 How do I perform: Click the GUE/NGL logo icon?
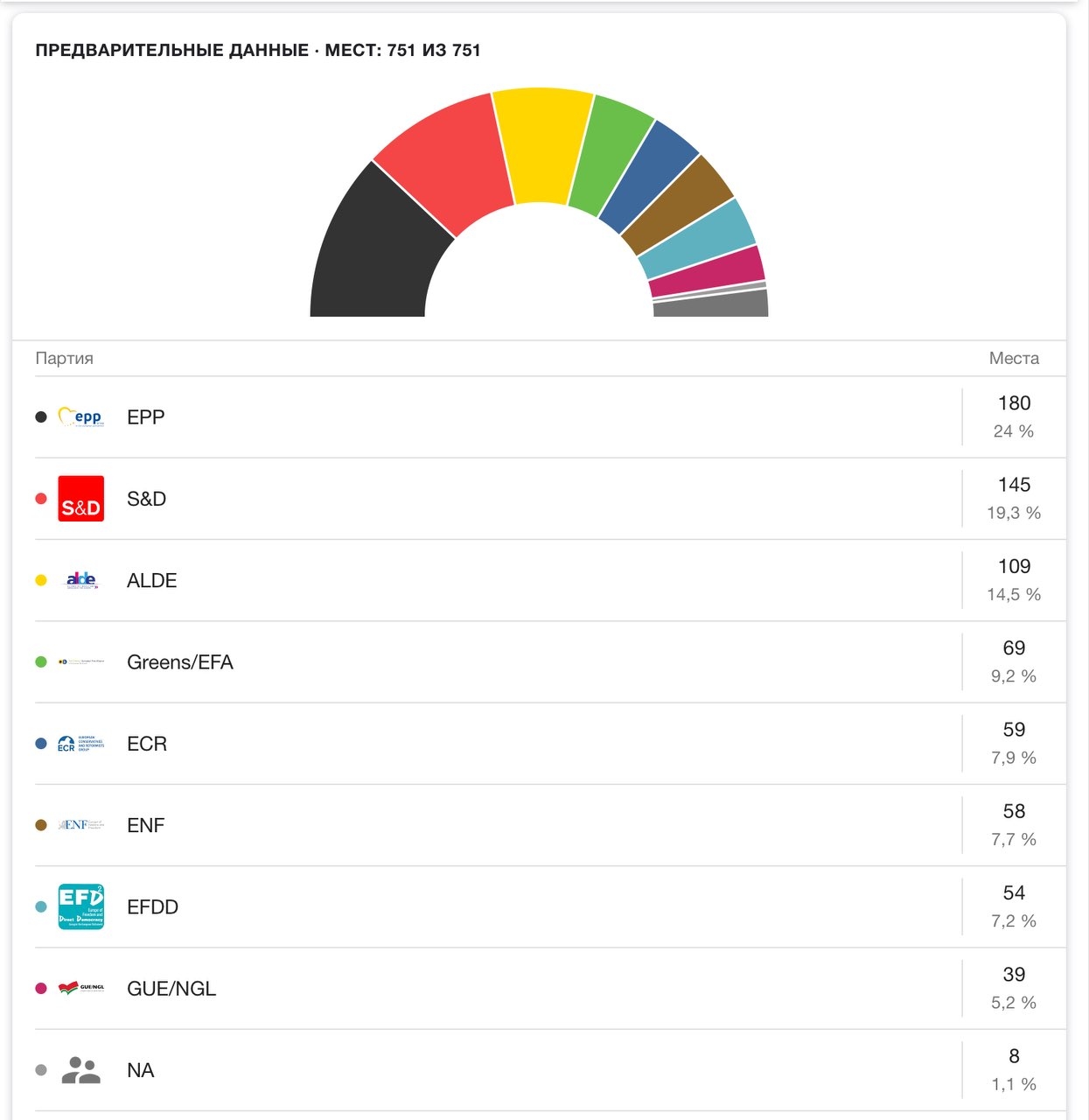coord(81,988)
